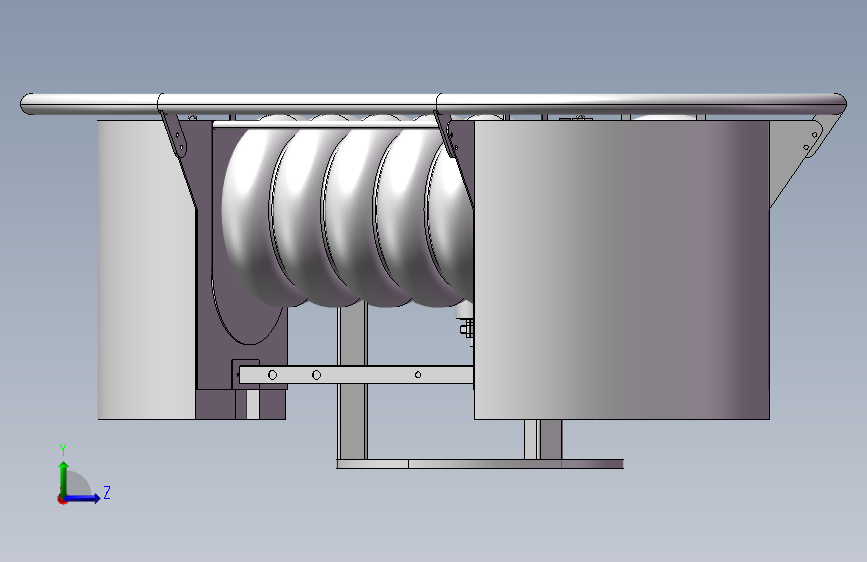
Task: Click the red X axis origin dot
Action: (62, 499)
